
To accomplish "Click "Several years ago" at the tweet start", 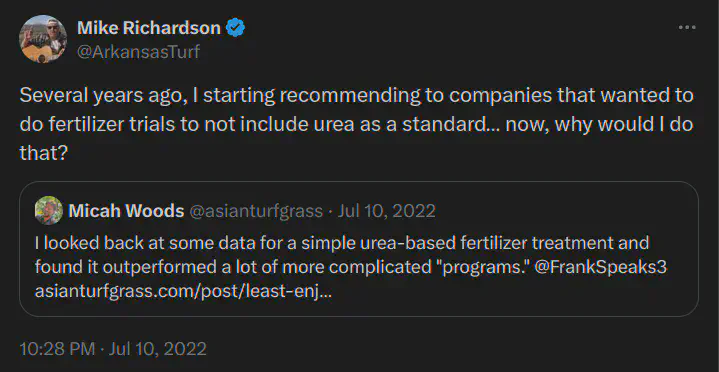I will [102, 96].
